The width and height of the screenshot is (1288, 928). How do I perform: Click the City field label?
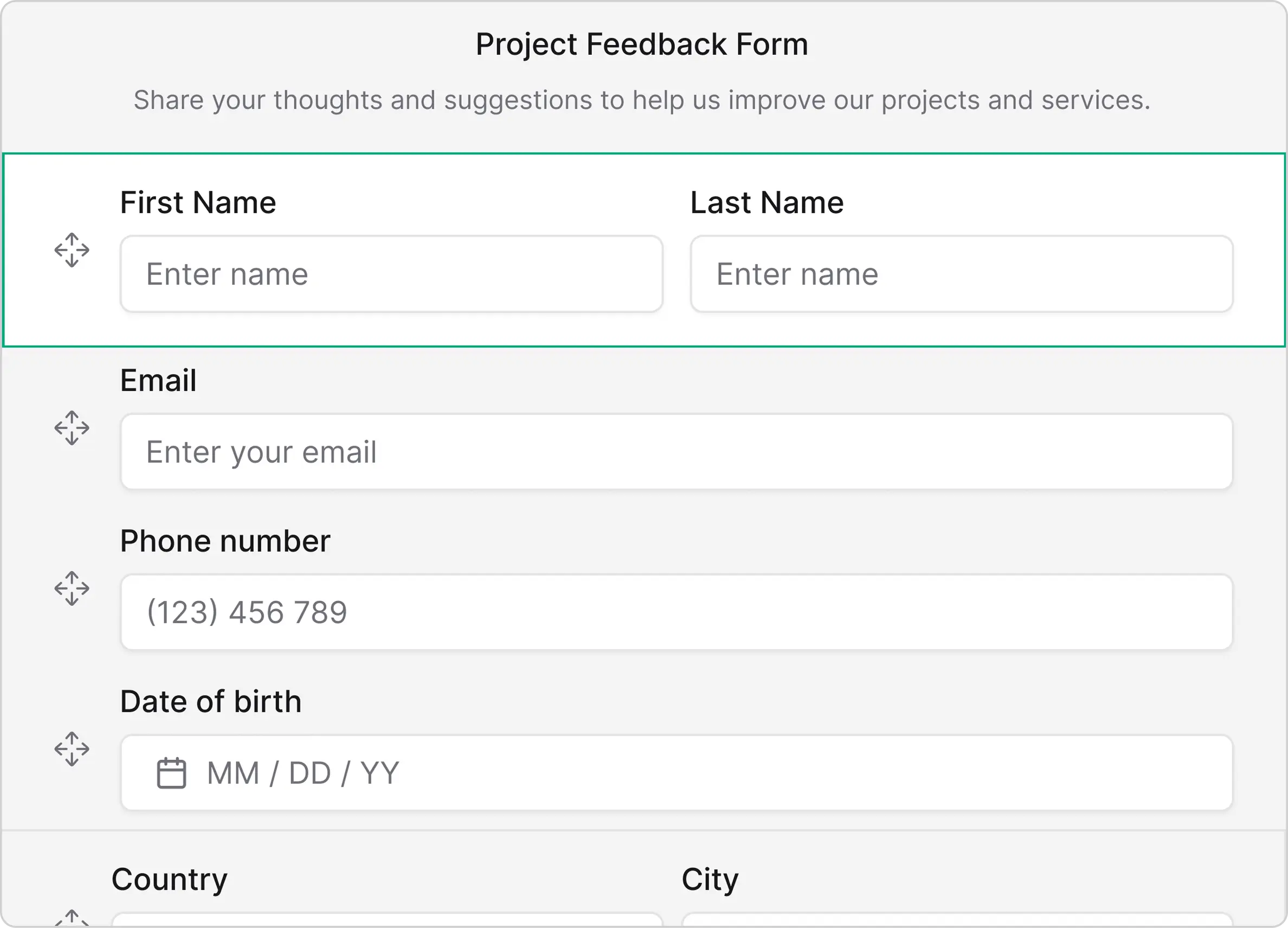tap(710, 879)
